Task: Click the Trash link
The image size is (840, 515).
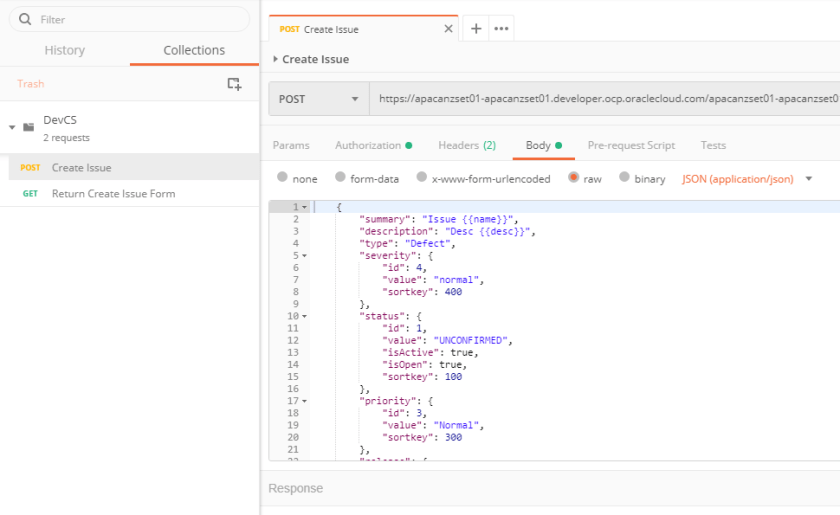Action: (x=31, y=84)
